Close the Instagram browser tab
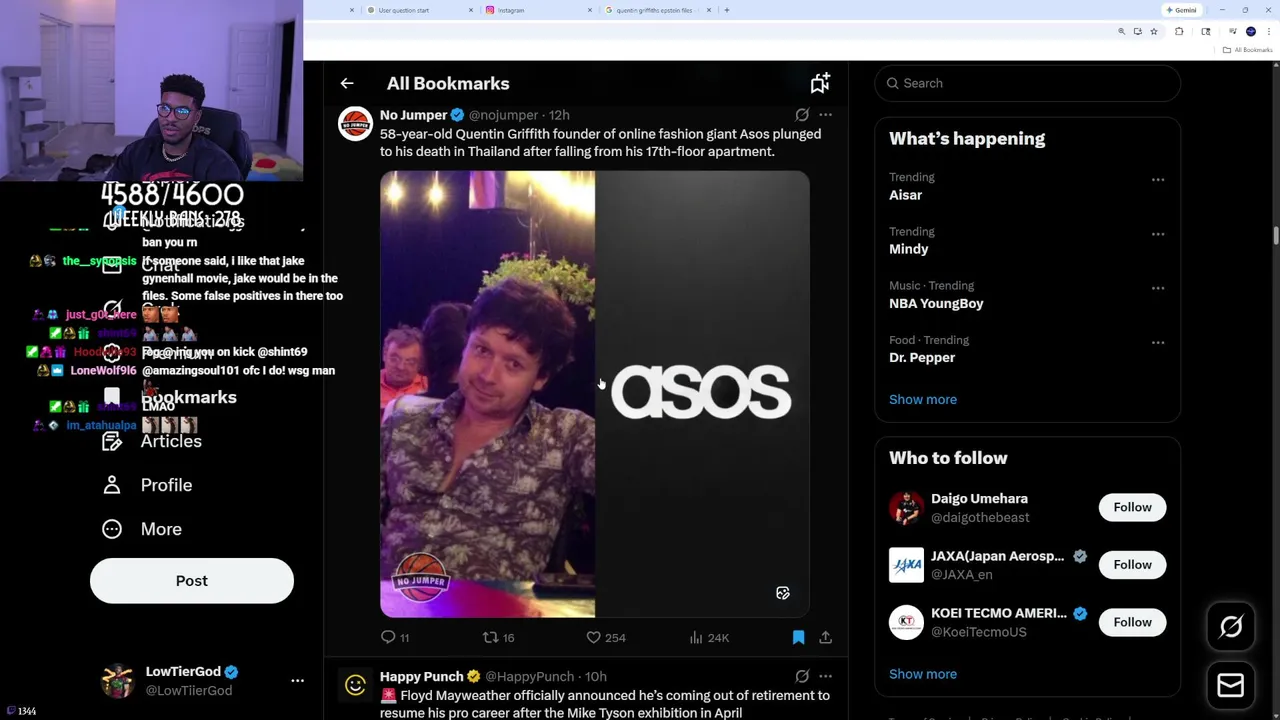This screenshot has width=1280, height=720. (x=589, y=10)
